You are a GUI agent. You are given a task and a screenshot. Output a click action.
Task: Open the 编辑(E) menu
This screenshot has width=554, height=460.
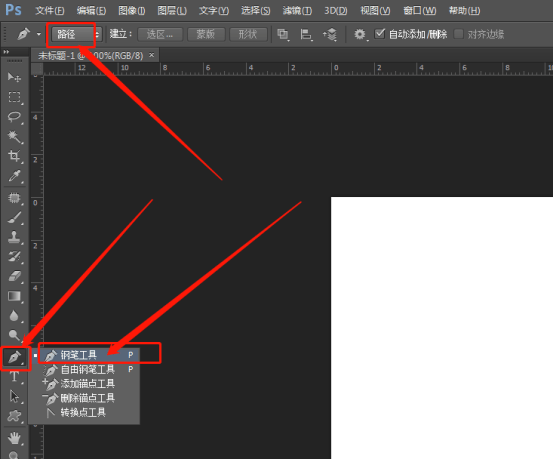[x=91, y=11]
